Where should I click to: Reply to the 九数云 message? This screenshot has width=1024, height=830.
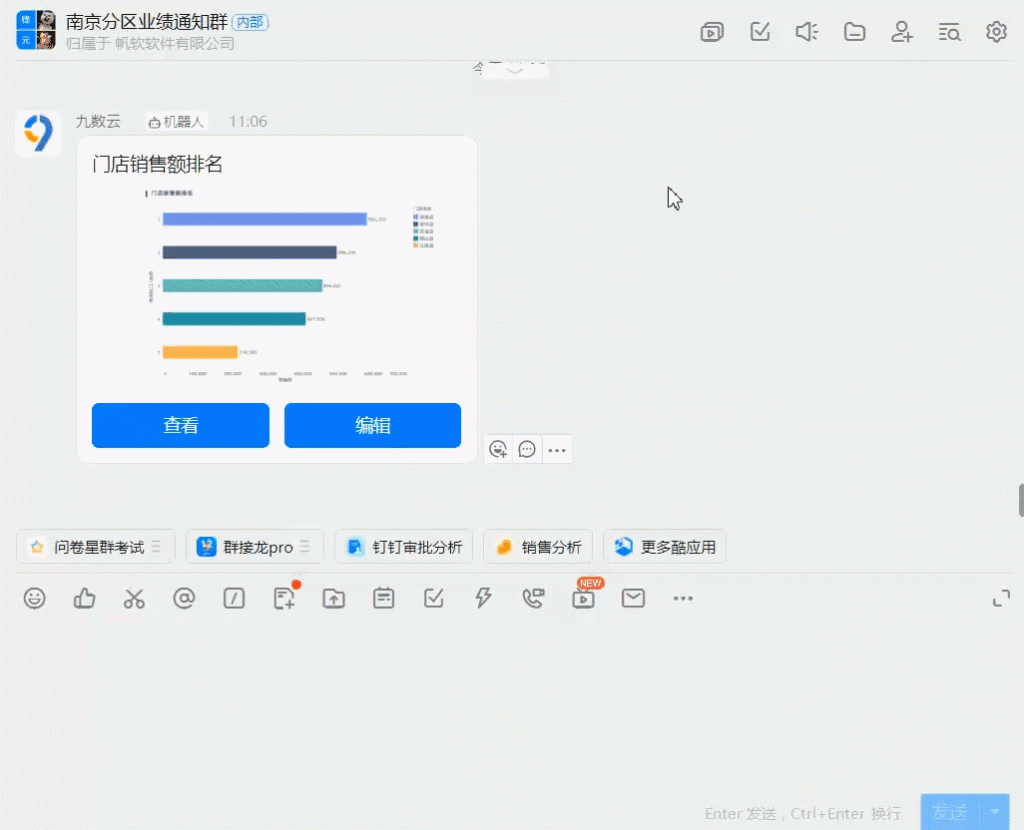527,450
